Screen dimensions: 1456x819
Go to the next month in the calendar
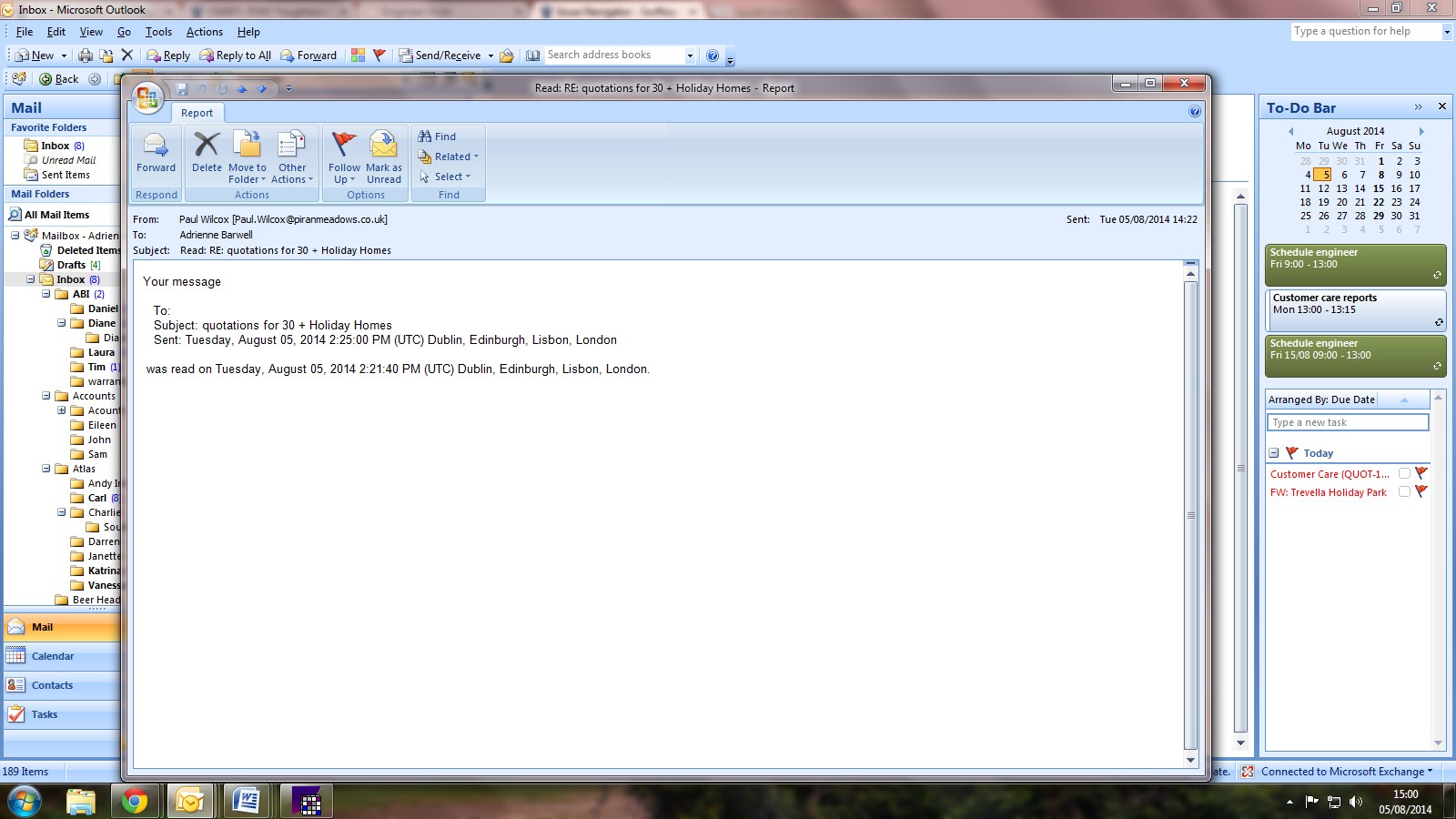click(x=1421, y=131)
